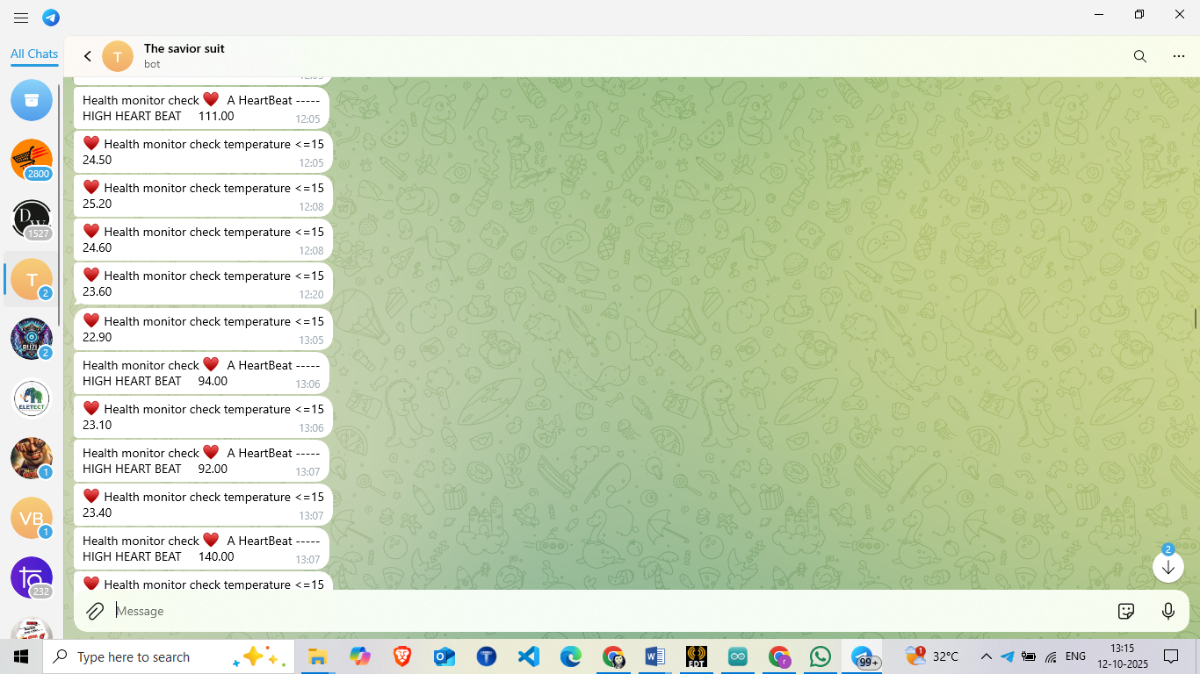Open the Archived Chats folder icon
Screen dimensions: 1200x674
[32, 100]
